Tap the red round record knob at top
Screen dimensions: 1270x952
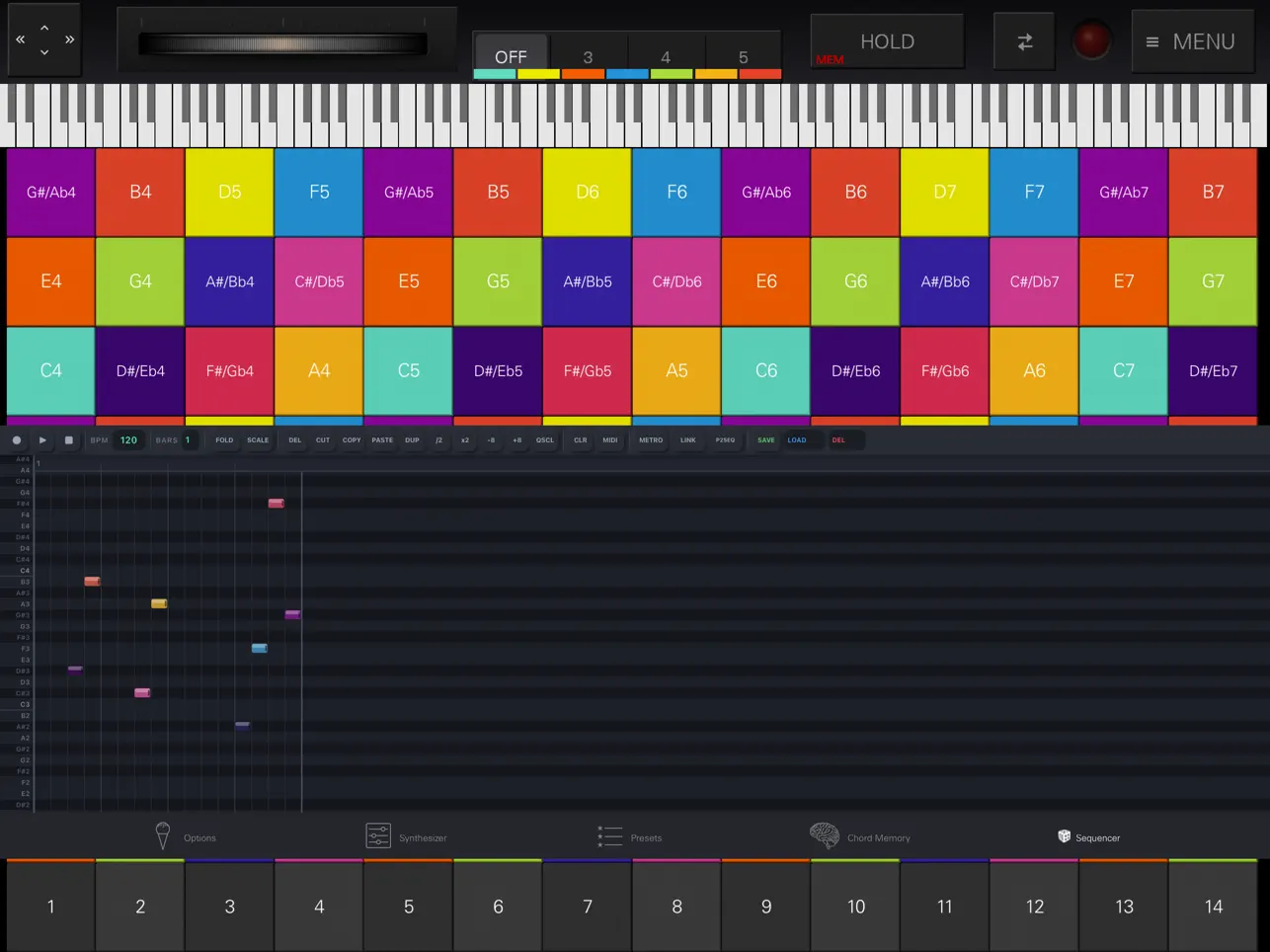point(1092,41)
